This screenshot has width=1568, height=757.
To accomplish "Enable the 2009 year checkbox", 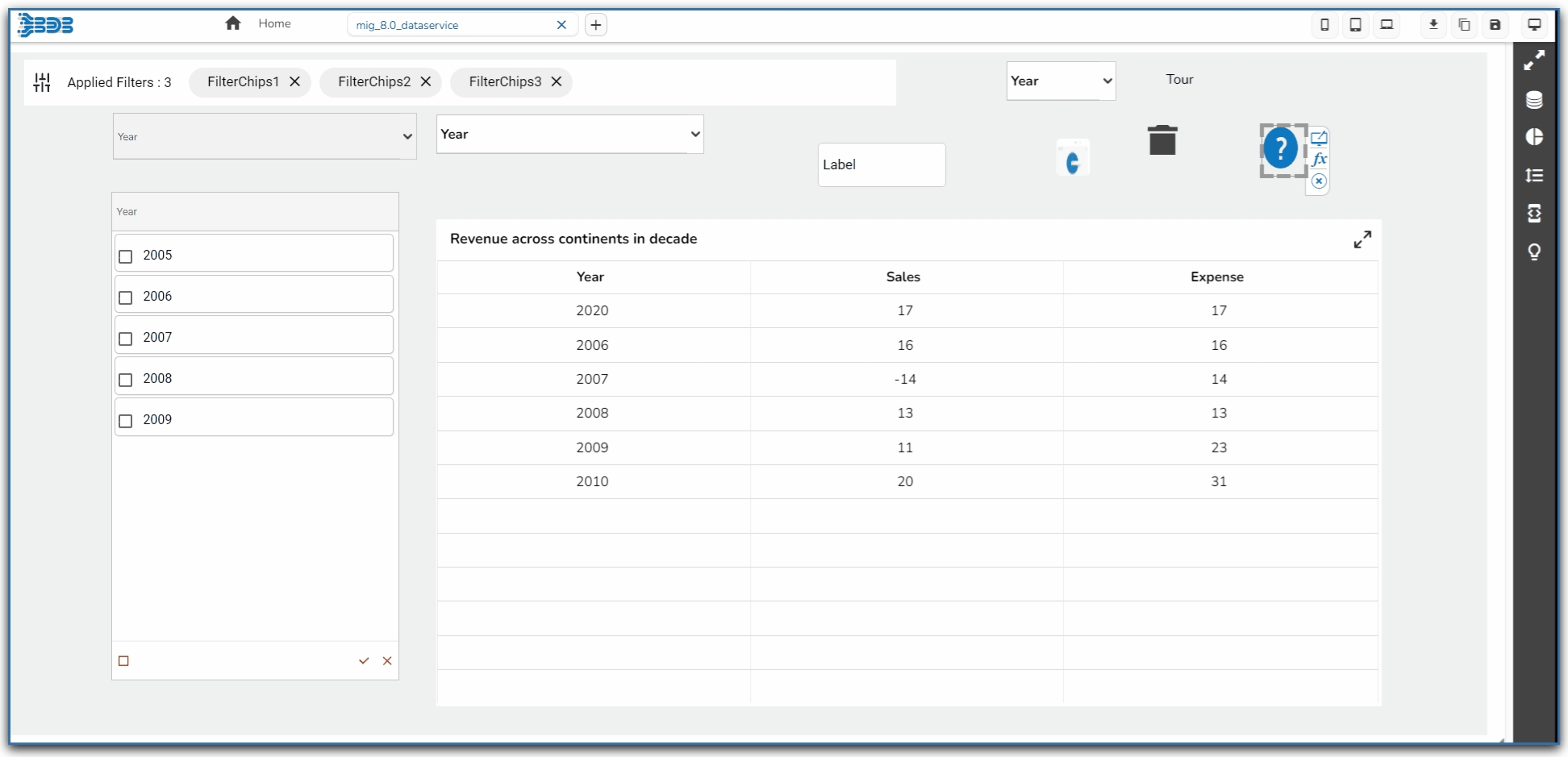I will (x=126, y=421).
